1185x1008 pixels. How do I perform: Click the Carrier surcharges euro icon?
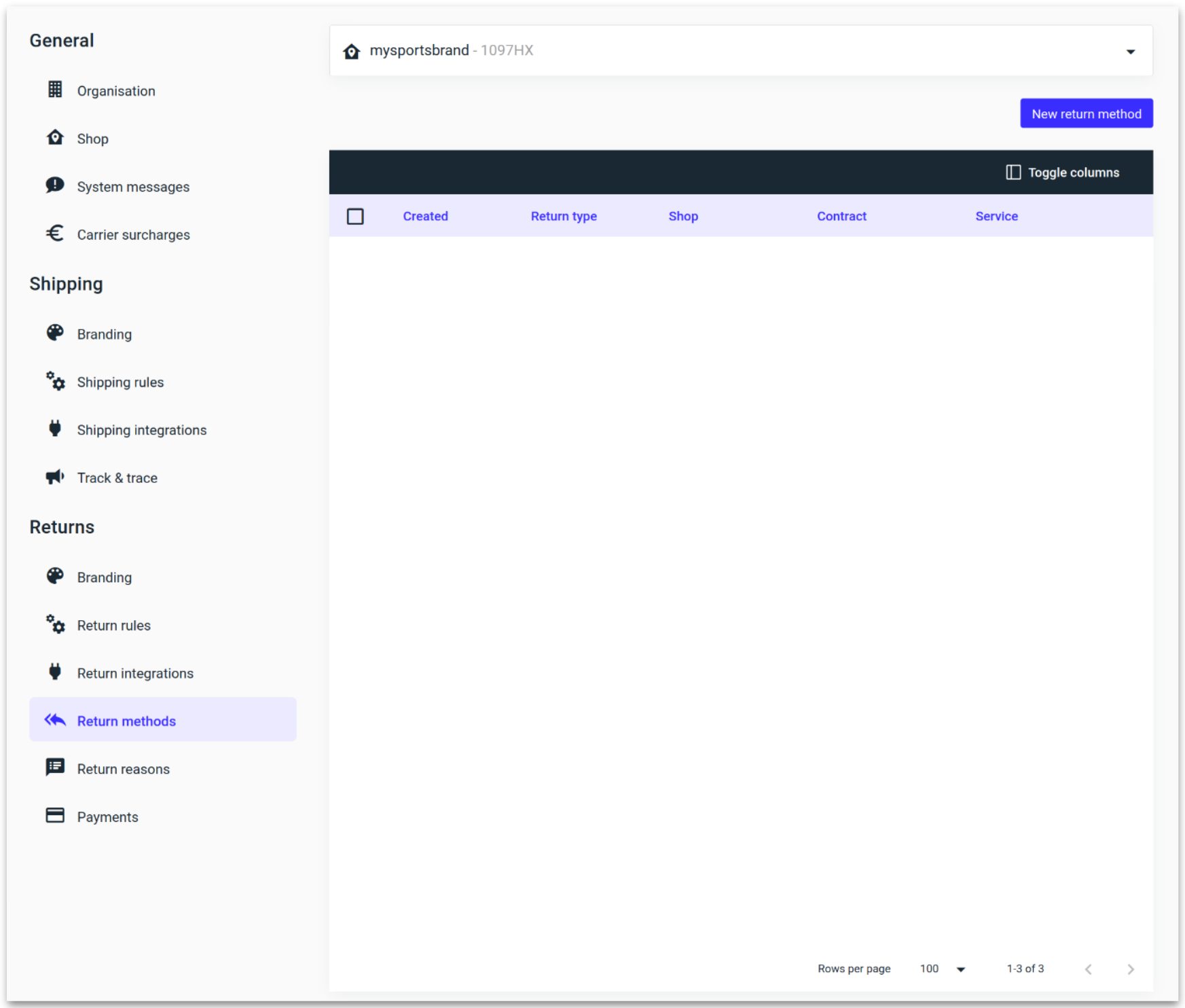54,233
